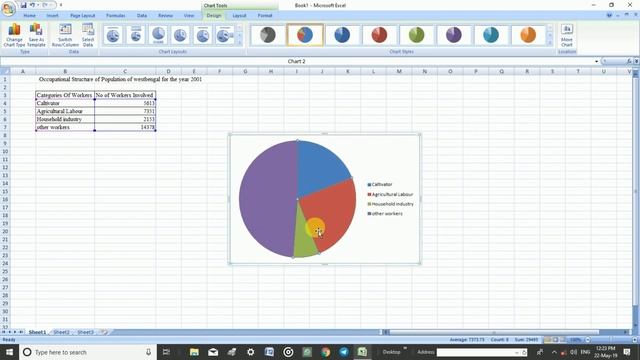This screenshot has width=640, height=360.
Task: Open Excel Help icon
Action: tap(609, 15)
